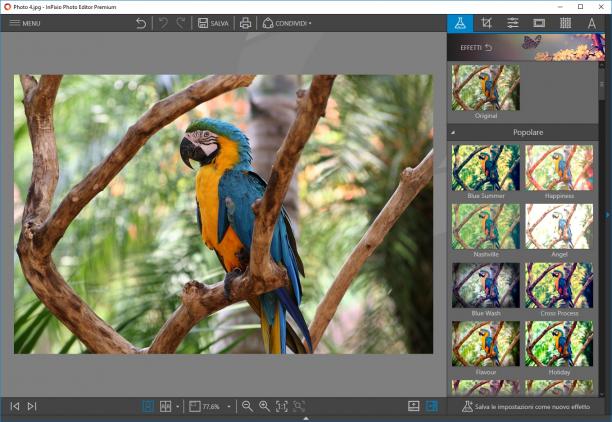Go to next photo
Viewport: 612px width, 422px height.
click(32, 406)
